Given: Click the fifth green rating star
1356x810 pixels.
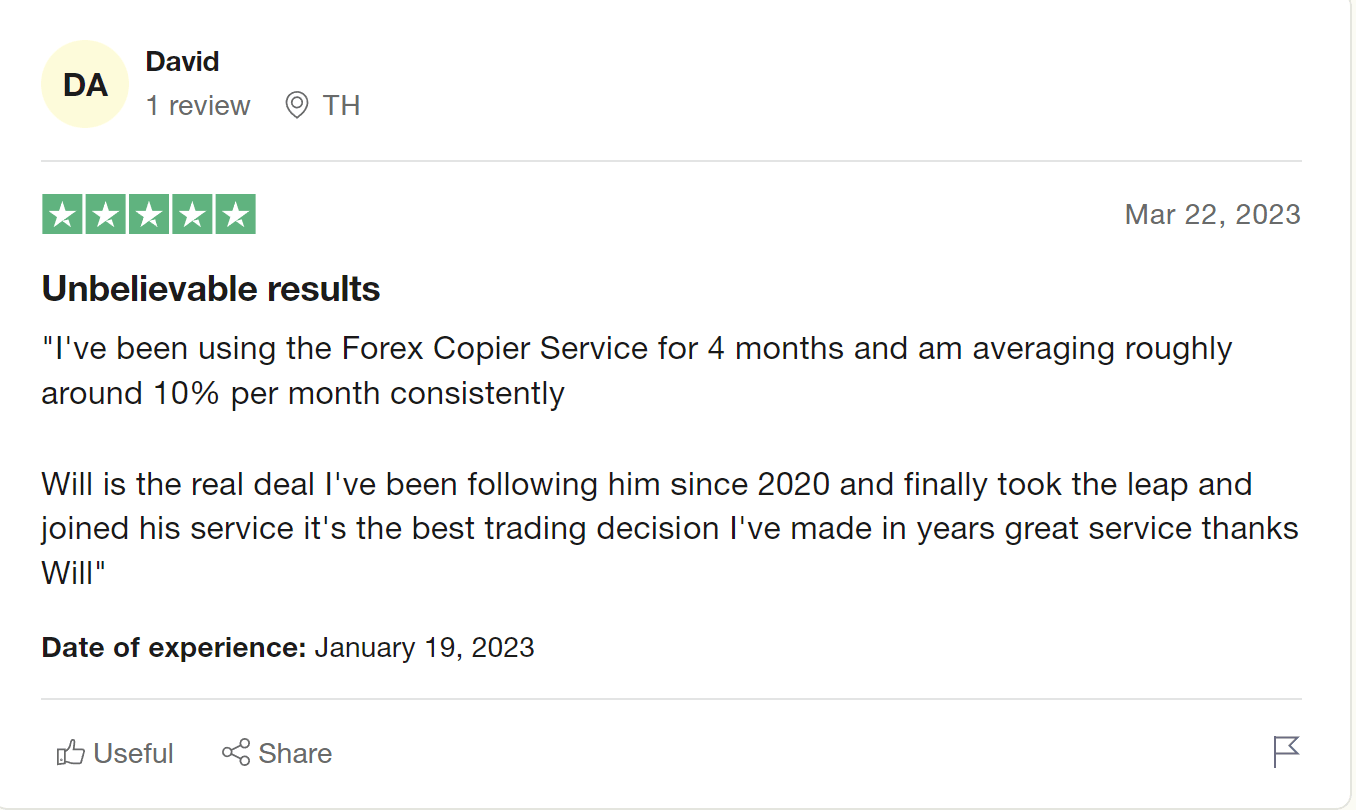Looking at the screenshot, I should [x=236, y=214].
